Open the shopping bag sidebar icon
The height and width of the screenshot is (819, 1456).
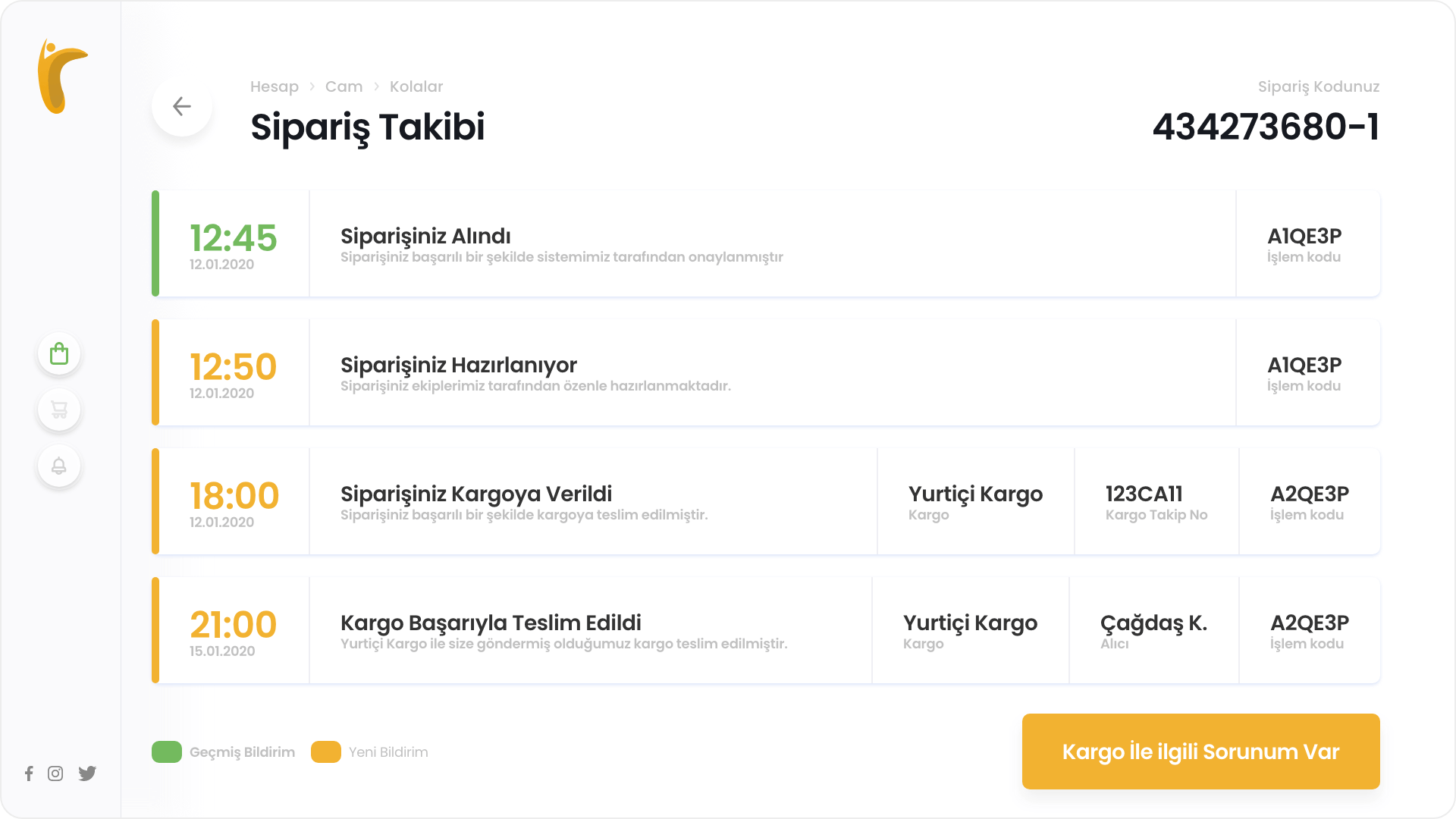pos(59,354)
